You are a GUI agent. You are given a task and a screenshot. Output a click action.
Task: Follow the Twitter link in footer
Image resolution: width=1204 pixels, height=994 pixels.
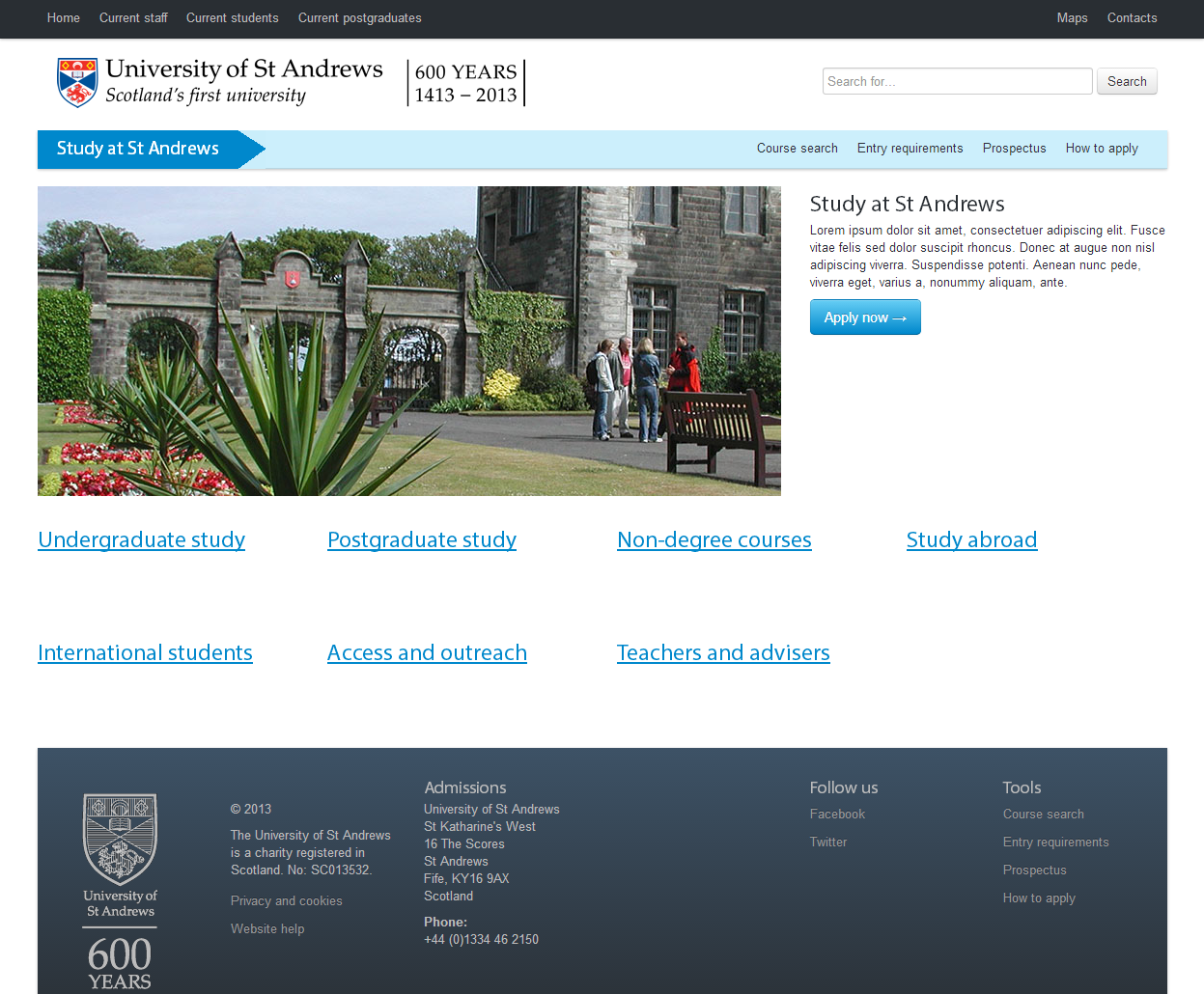click(828, 842)
